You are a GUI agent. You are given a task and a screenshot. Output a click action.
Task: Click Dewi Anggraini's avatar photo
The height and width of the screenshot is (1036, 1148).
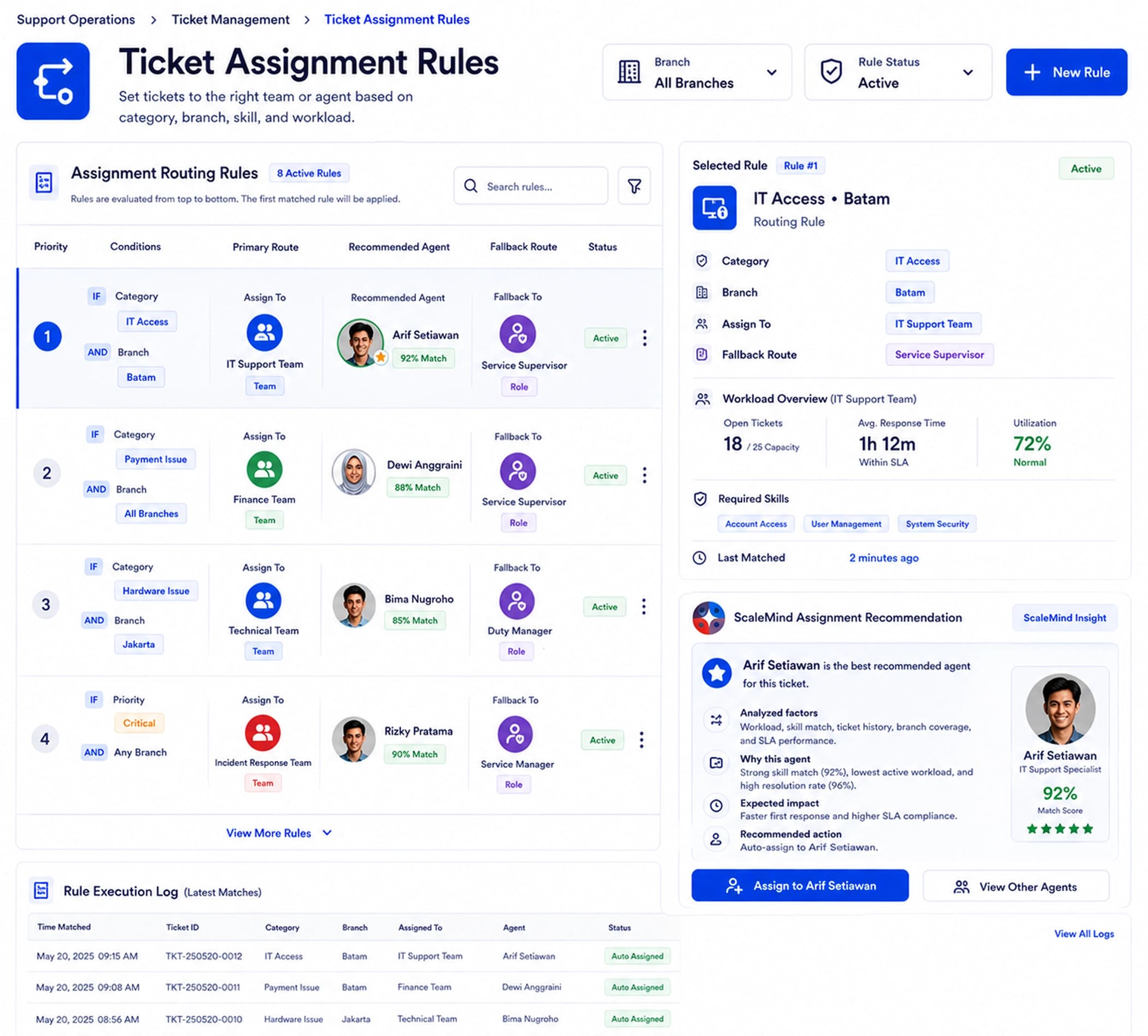coord(354,472)
